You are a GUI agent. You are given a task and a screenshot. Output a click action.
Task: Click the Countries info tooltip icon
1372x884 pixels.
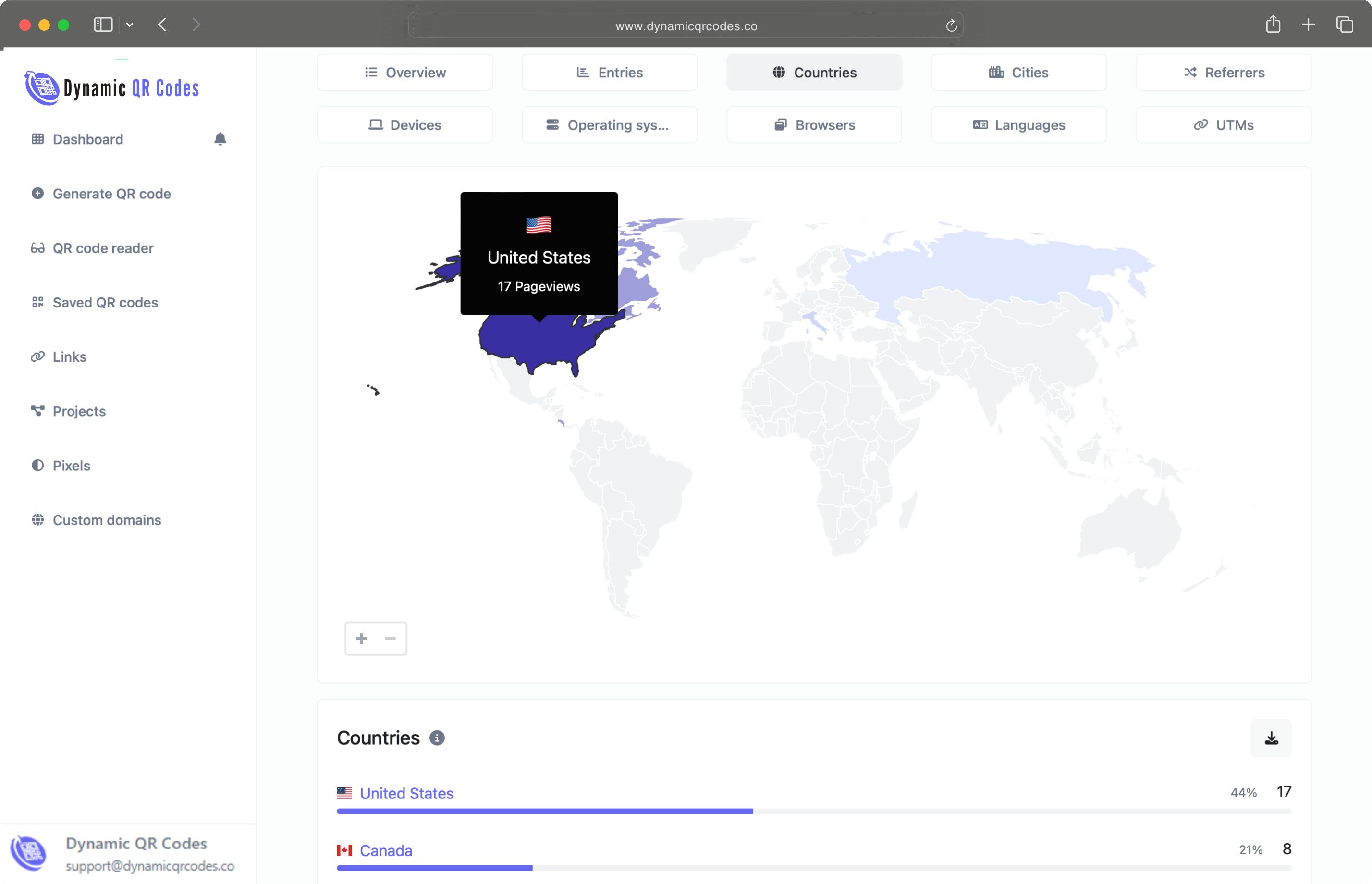pyautogui.click(x=437, y=738)
